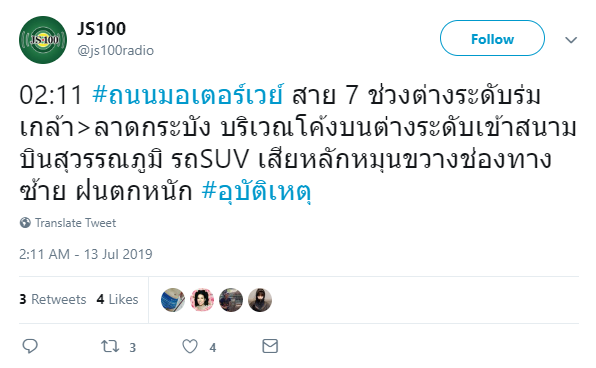Show the 4 Likes list
Viewport: 596px width, 368px height.
[117, 300]
